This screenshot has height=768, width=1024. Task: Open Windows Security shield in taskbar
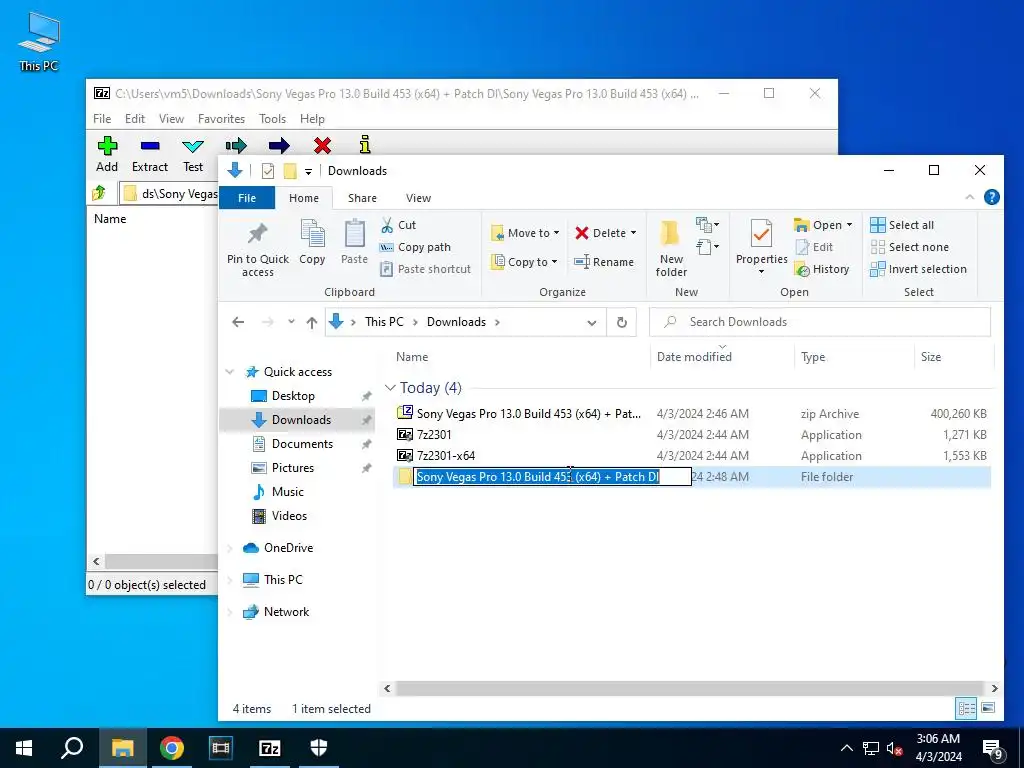[319, 748]
